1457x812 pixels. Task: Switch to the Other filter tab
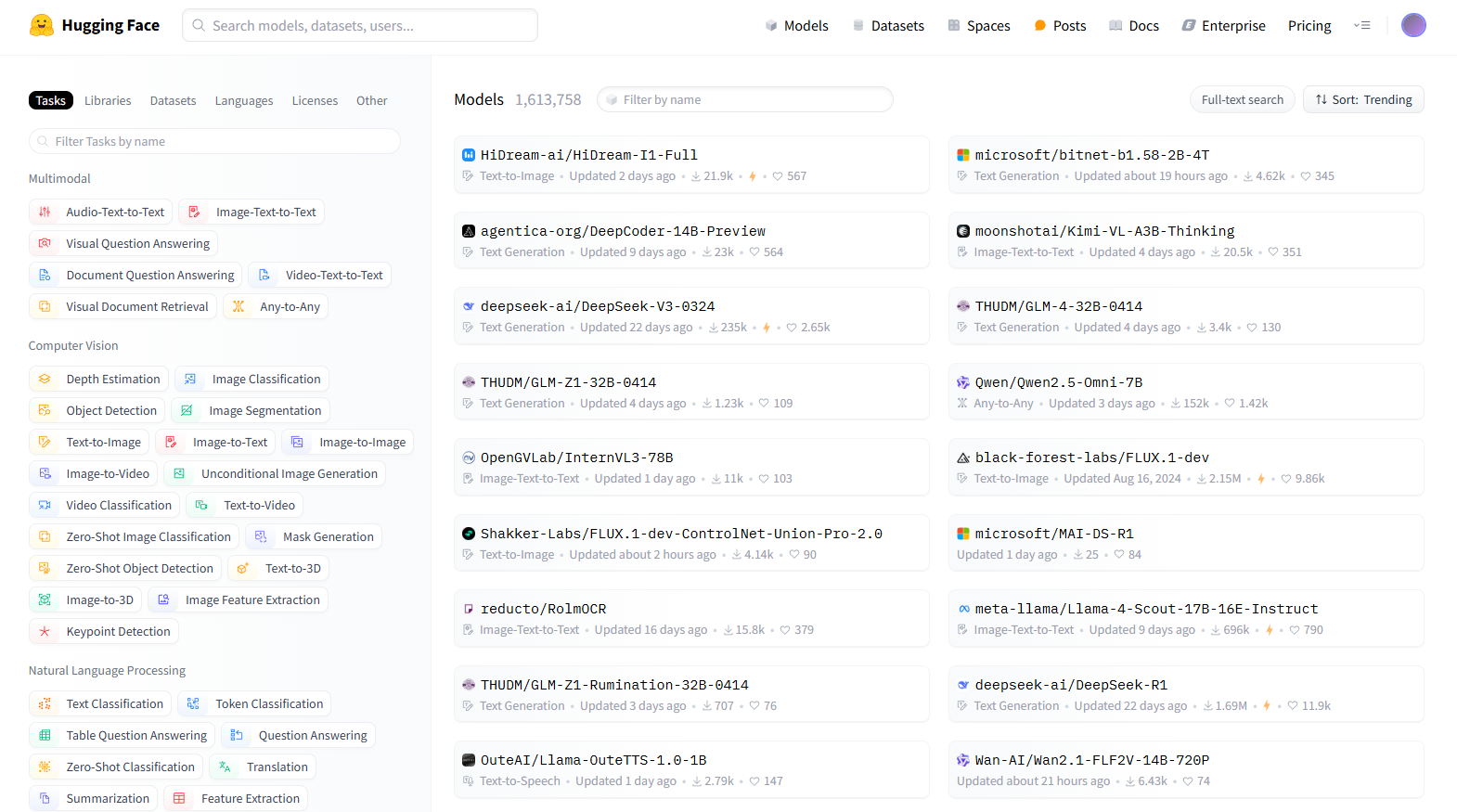[371, 100]
